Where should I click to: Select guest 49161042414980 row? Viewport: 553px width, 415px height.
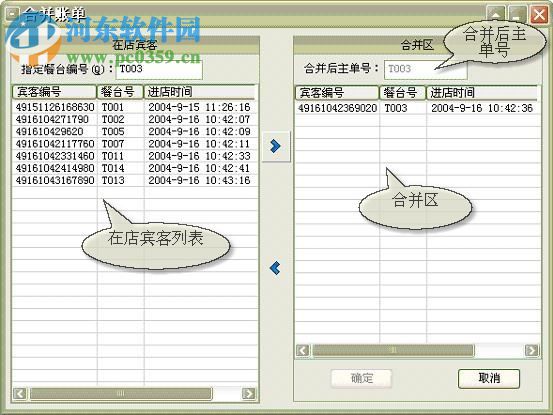pos(134,168)
